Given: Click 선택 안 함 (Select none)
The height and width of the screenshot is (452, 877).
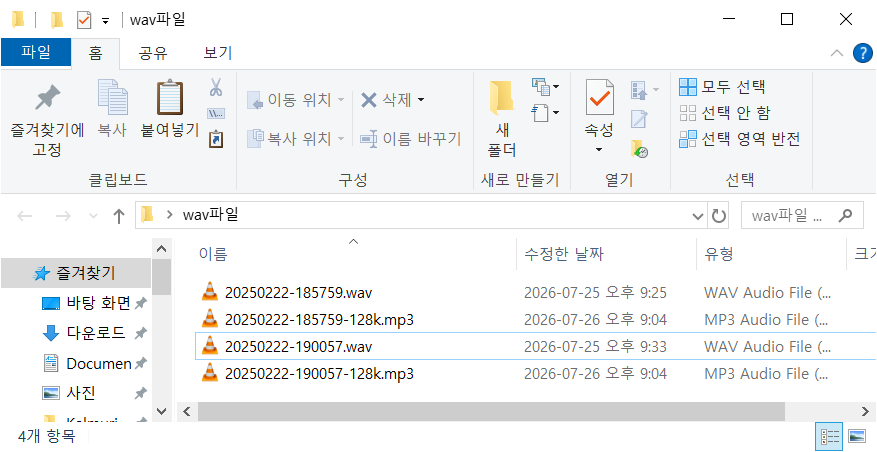Looking at the screenshot, I should [725, 113].
